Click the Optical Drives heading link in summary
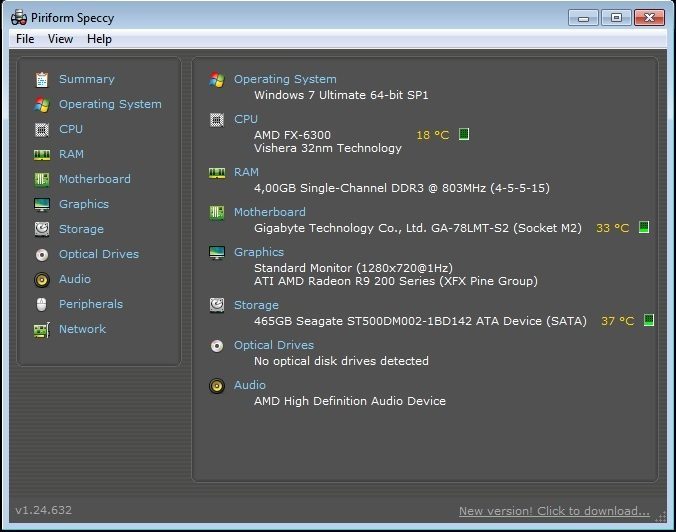This screenshot has height=532, width=676. 274,345
